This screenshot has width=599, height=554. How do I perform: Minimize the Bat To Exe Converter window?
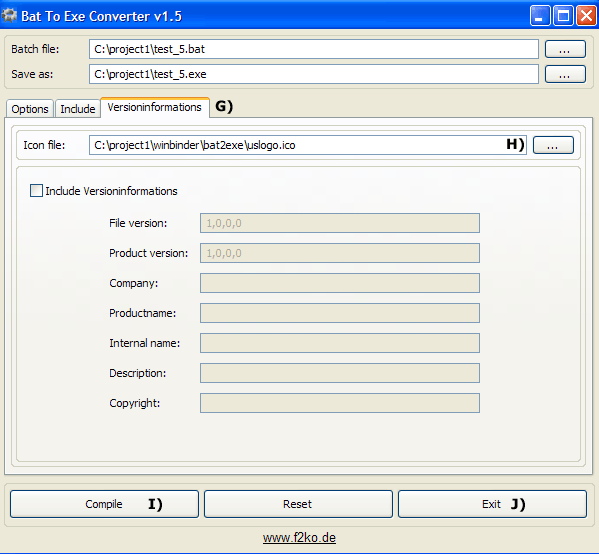click(540, 16)
